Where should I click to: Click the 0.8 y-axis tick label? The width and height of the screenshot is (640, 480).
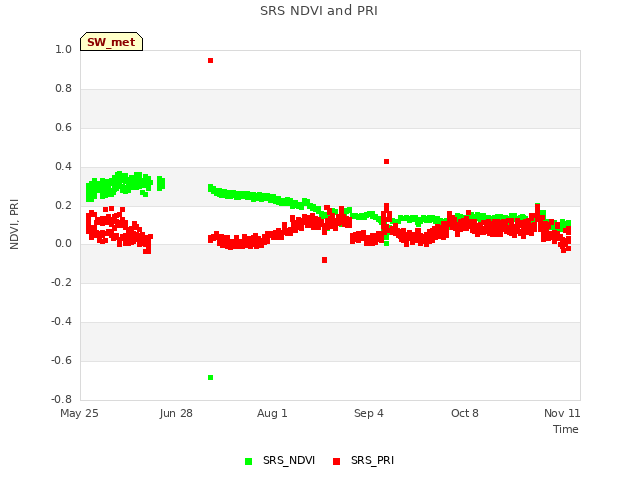pyautogui.click(x=63, y=89)
